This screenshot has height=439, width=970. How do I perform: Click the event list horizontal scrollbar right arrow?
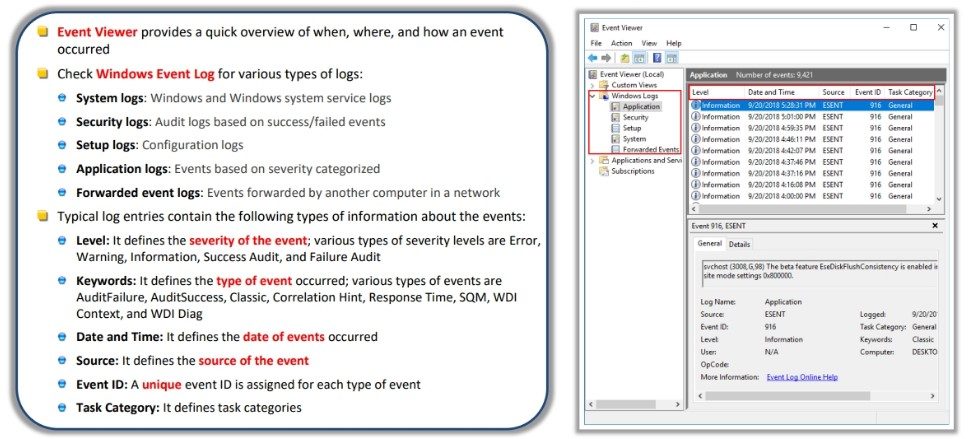(x=929, y=210)
